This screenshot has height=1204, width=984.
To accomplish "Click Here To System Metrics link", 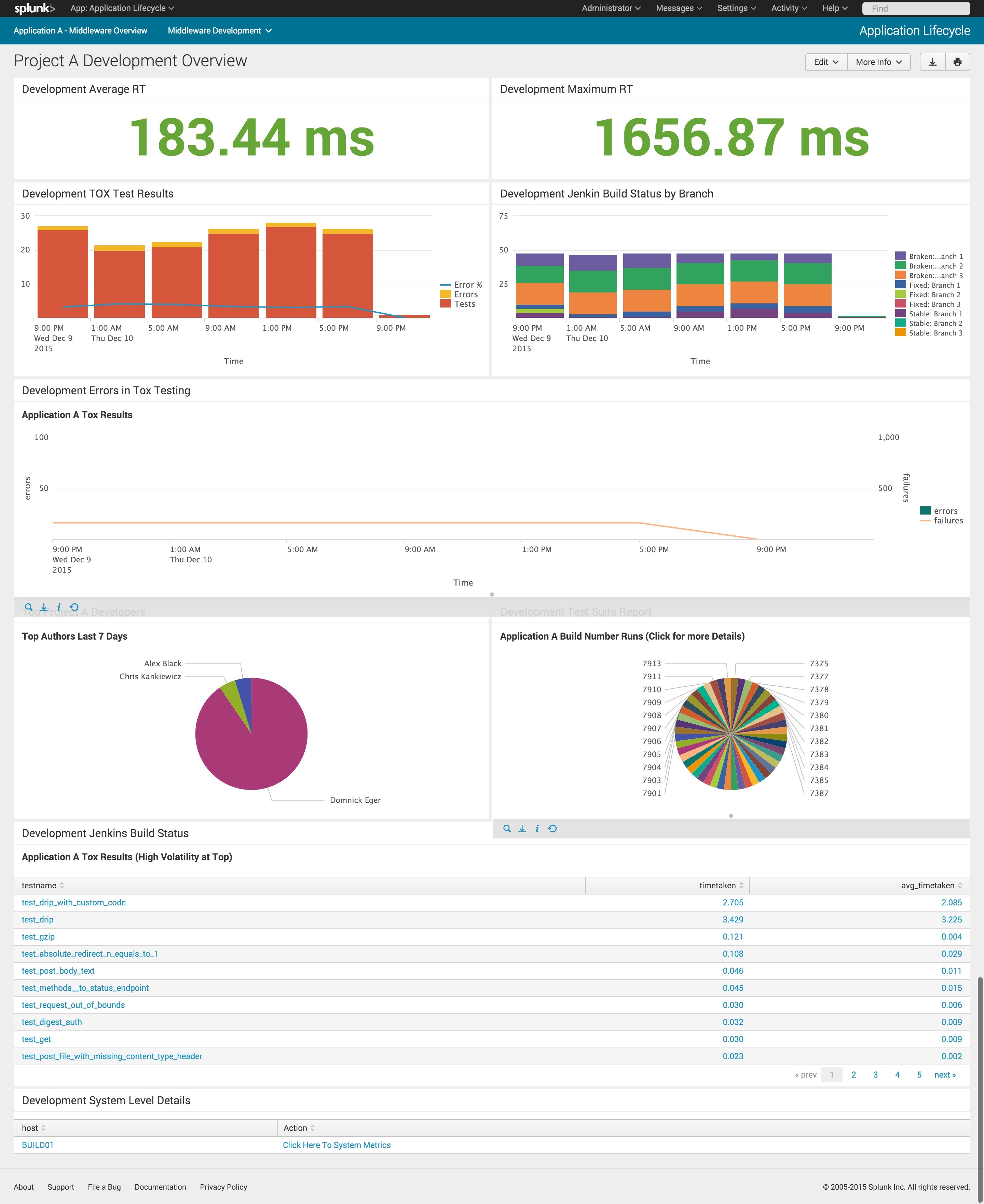I will [x=337, y=1145].
